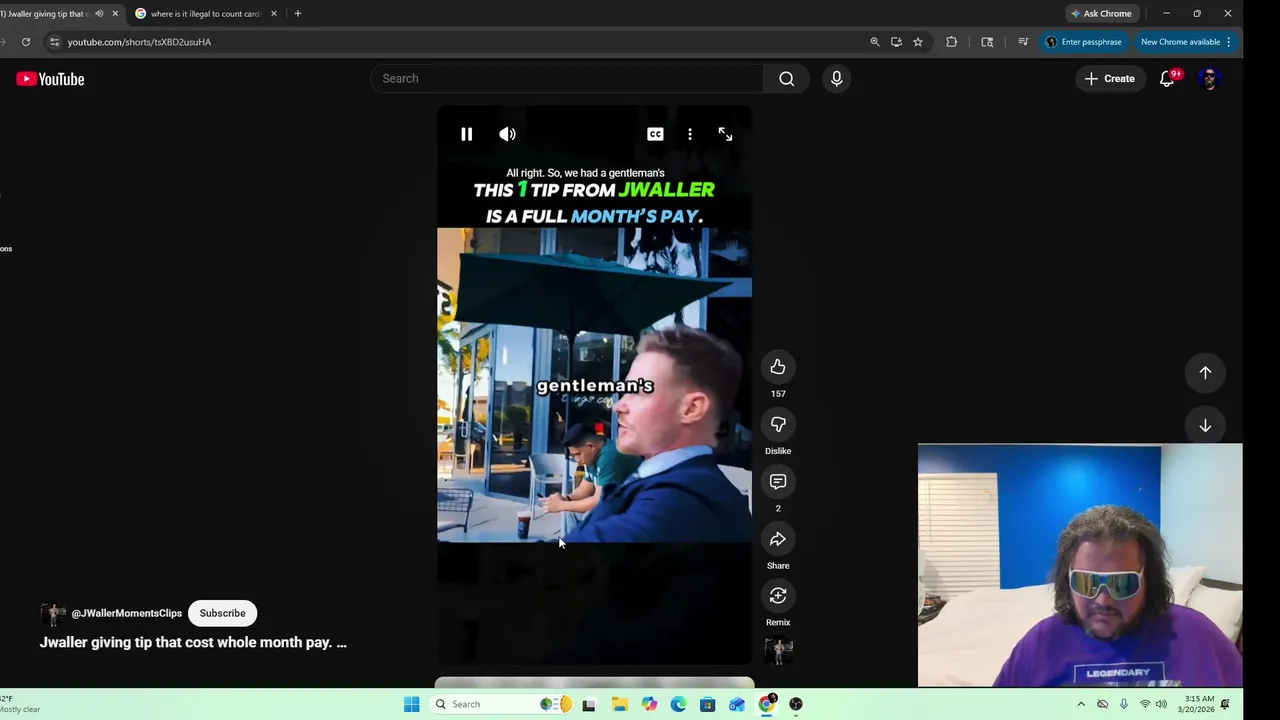Open the Chrome Extensions puzzle menu

(951, 42)
